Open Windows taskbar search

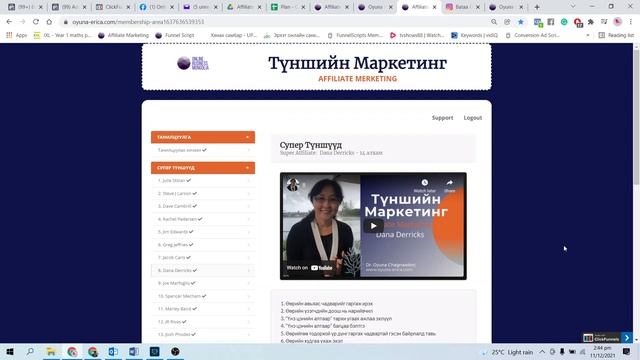coord(30,351)
